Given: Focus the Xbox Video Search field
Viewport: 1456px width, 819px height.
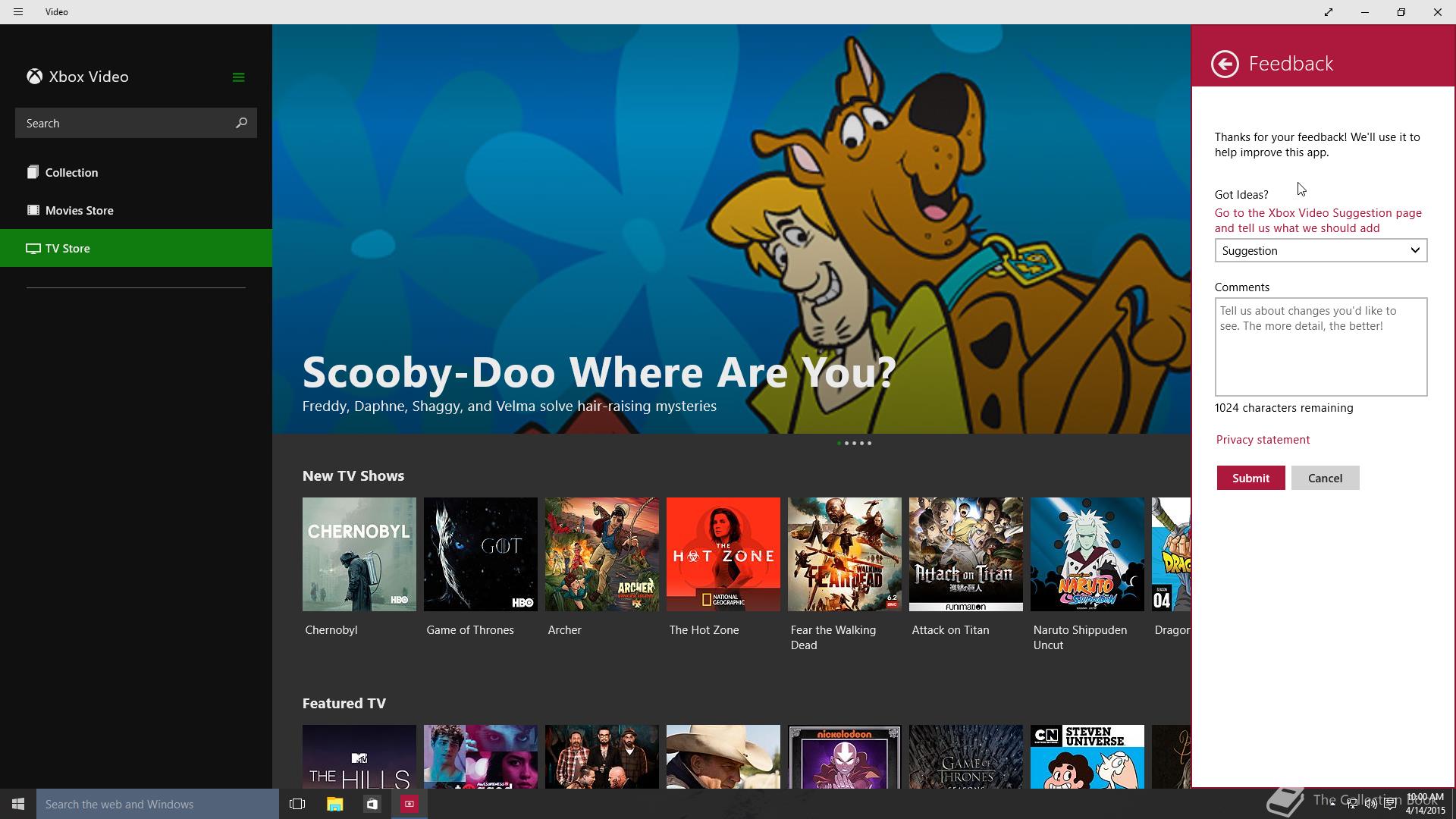Looking at the screenshot, I should pos(136,123).
